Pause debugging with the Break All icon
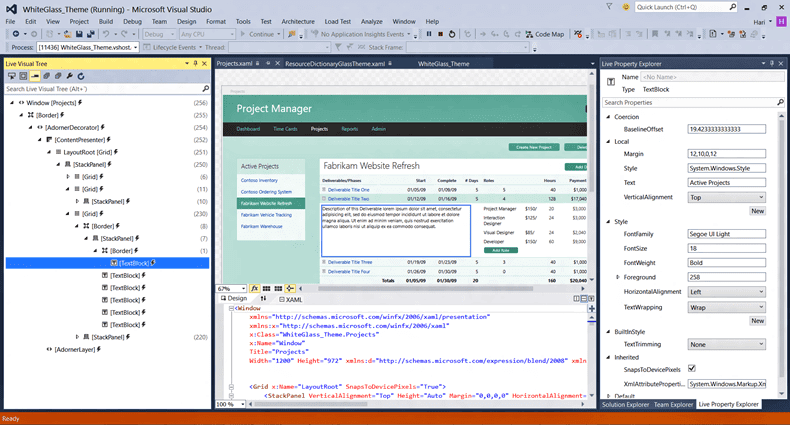This screenshot has width=790, height=425. (x=429, y=34)
